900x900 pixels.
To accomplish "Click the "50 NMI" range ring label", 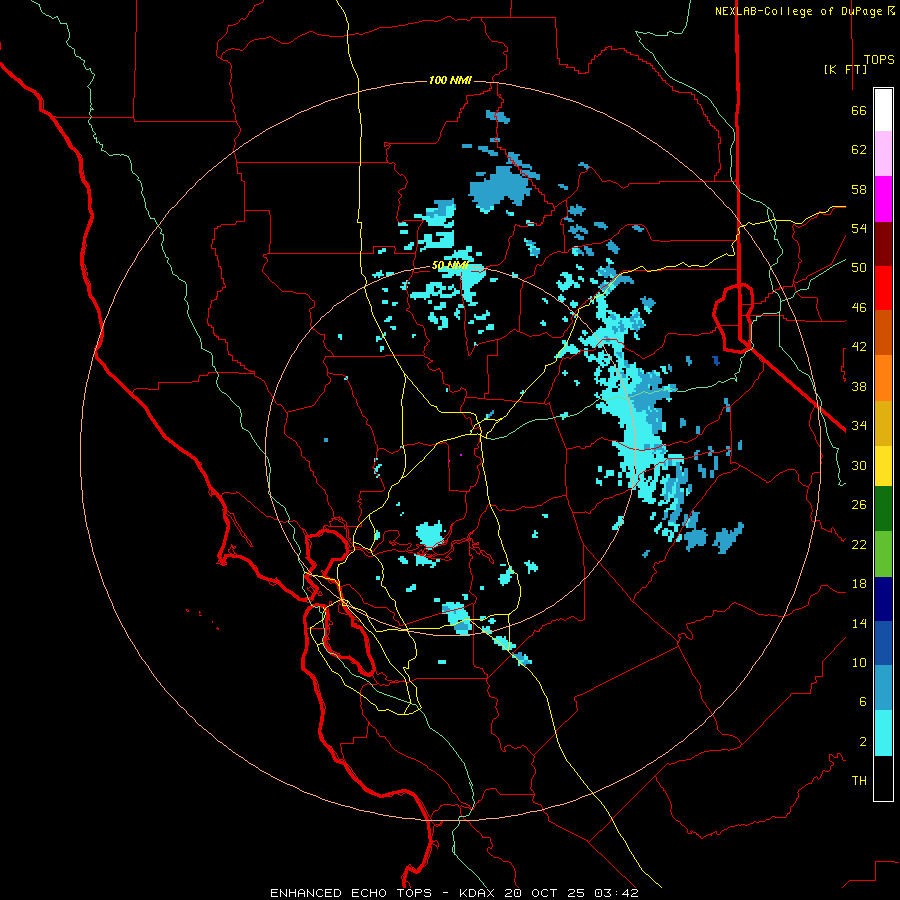I will [450, 265].
